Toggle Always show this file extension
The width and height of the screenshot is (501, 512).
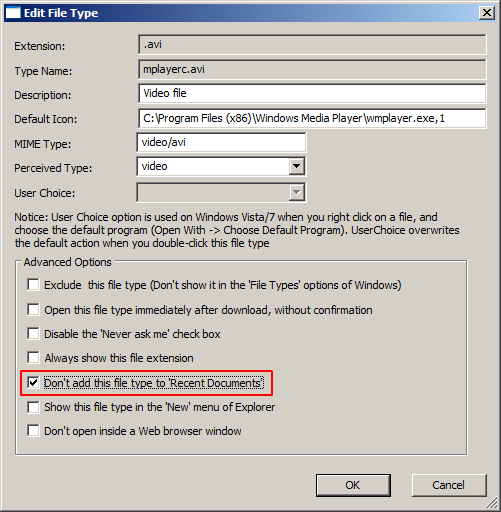(x=33, y=358)
